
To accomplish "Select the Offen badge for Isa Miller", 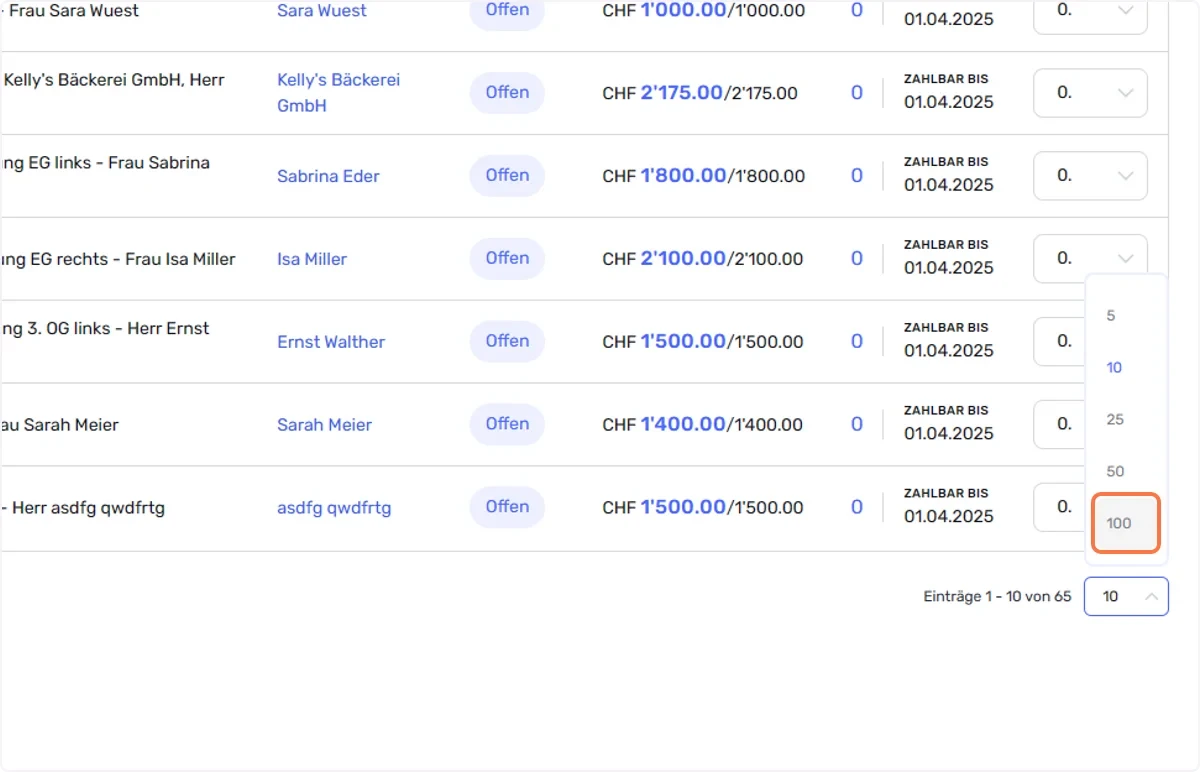I will [x=507, y=258].
